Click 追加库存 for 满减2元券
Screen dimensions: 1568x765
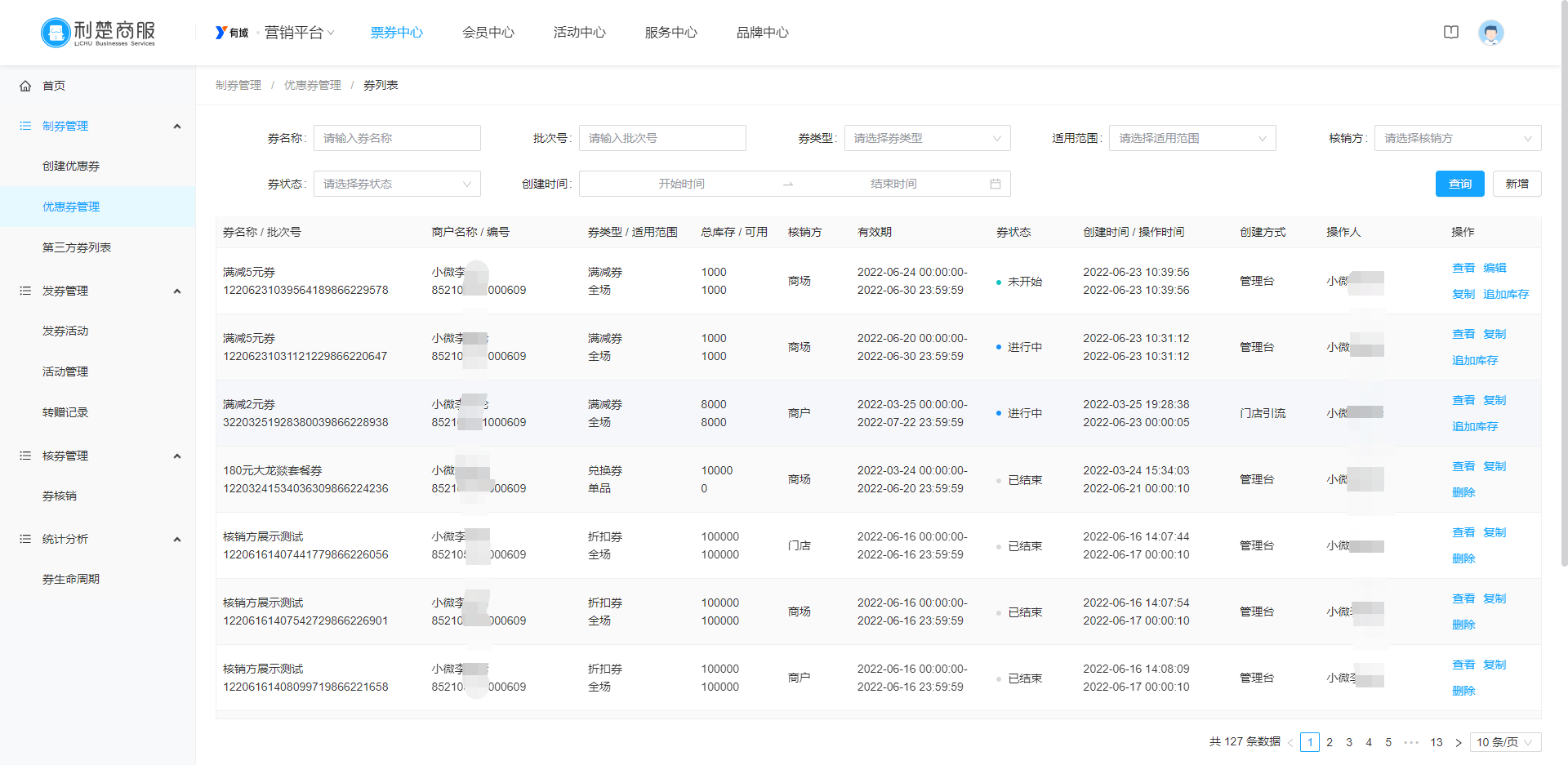coord(1475,426)
